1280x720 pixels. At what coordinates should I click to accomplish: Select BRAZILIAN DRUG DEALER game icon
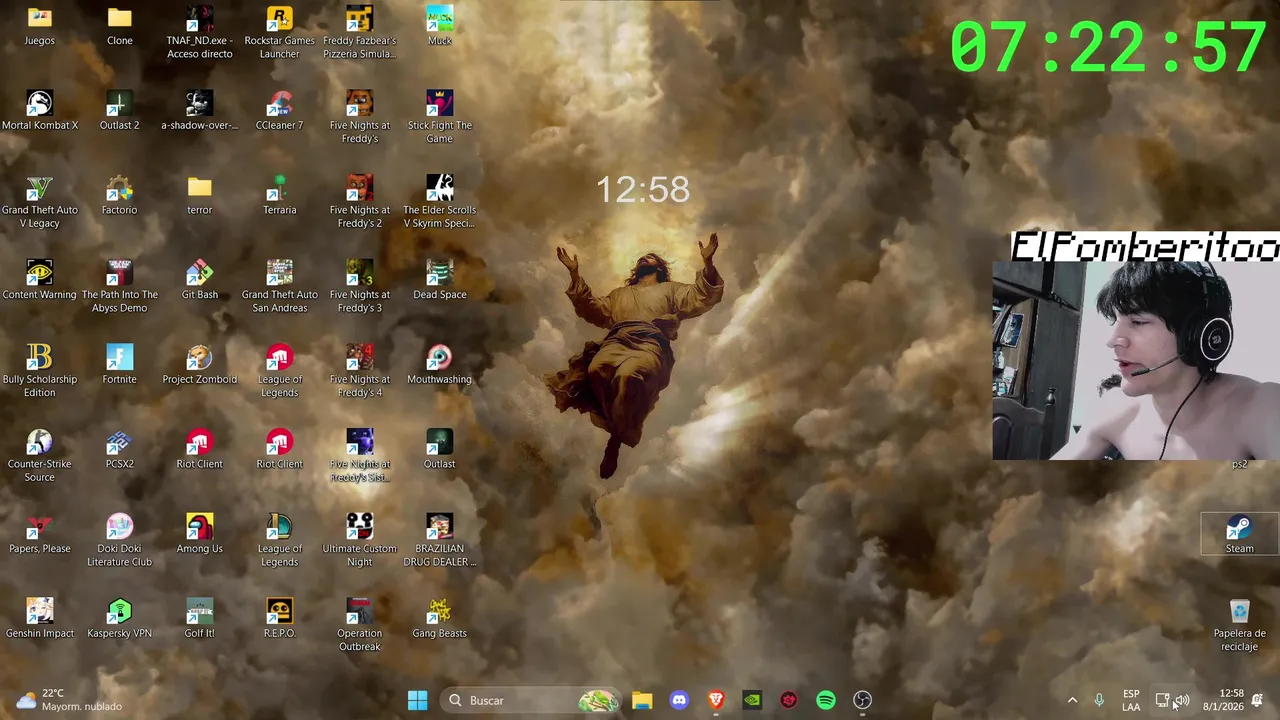(x=440, y=541)
